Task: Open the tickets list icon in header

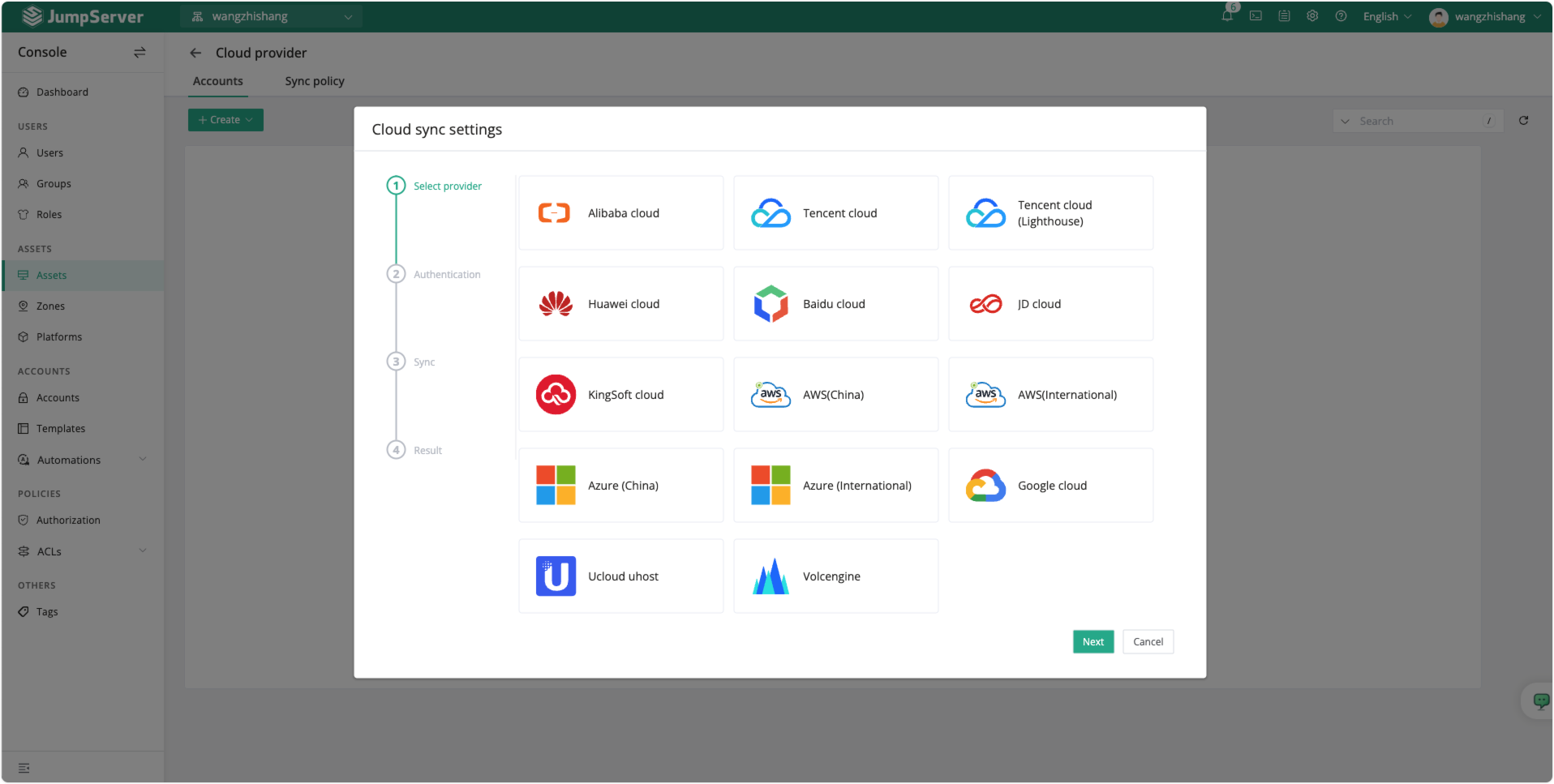Action: point(1284,16)
